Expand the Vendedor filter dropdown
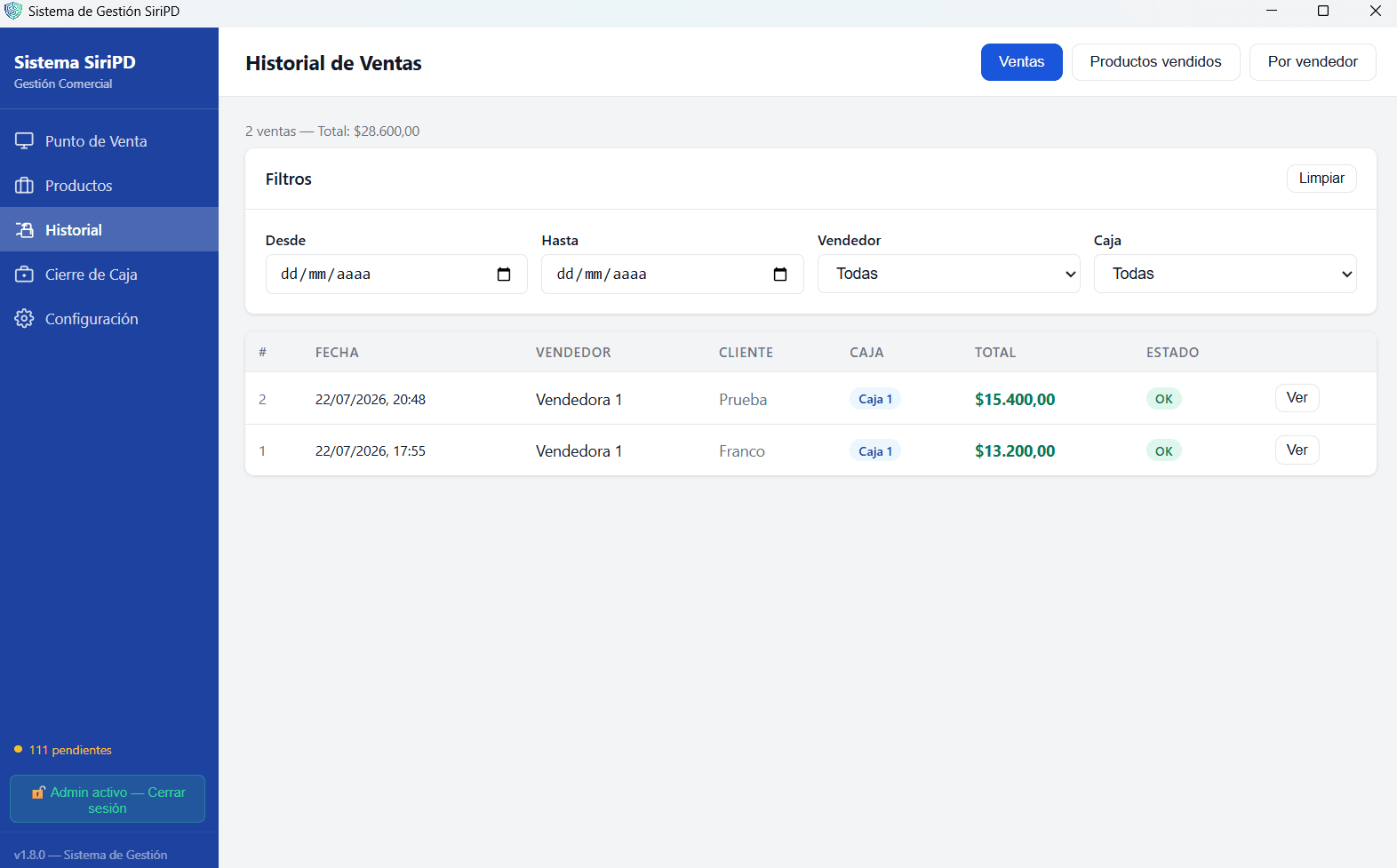The height and width of the screenshot is (868, 1397). [949, 274]
